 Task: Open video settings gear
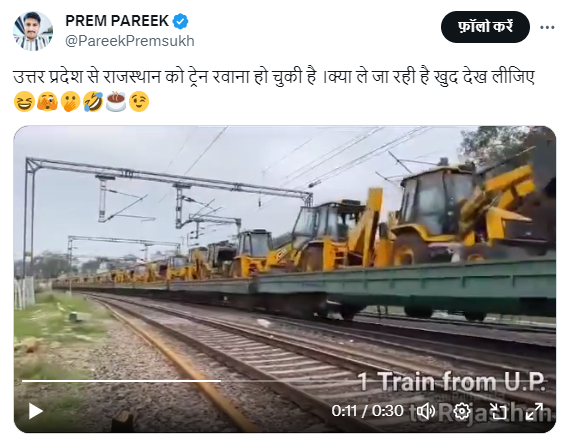coord(462,411)
